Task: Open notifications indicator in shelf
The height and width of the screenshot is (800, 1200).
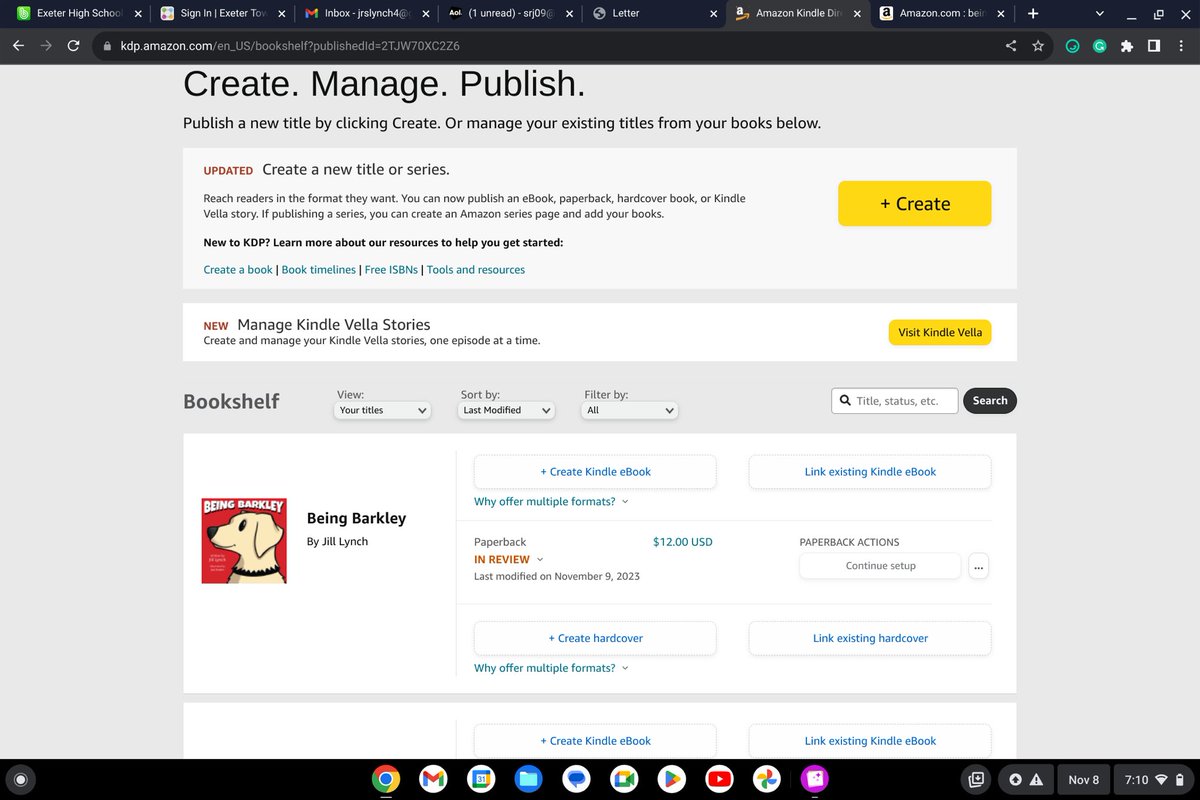Action: coord(1026,779)
